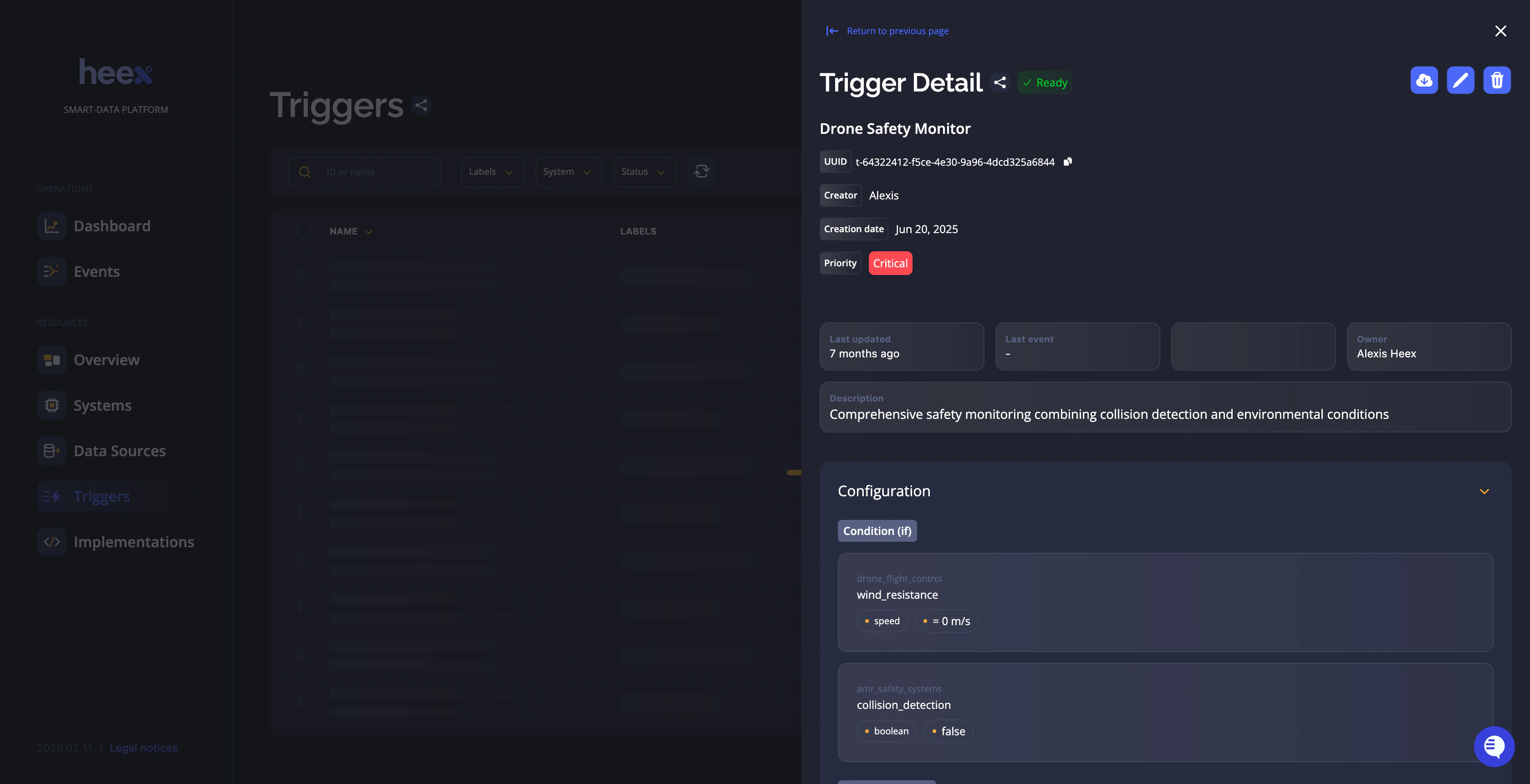Open the Status filter dropdown

coord(644,172)
